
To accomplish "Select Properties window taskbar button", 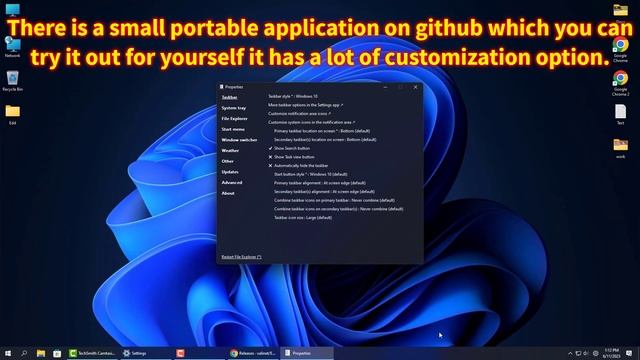I will (307, 353).
